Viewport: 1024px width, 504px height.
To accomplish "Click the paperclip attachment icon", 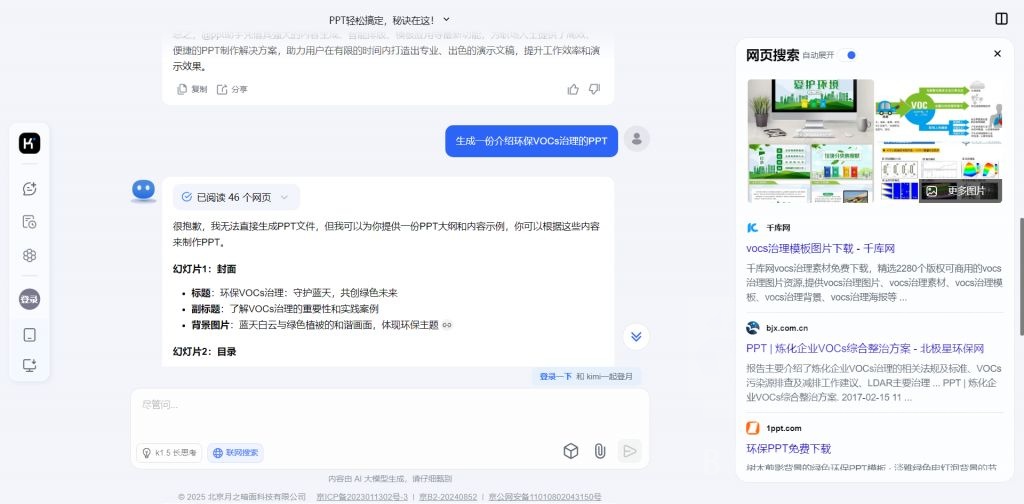I will click(600, 451).
